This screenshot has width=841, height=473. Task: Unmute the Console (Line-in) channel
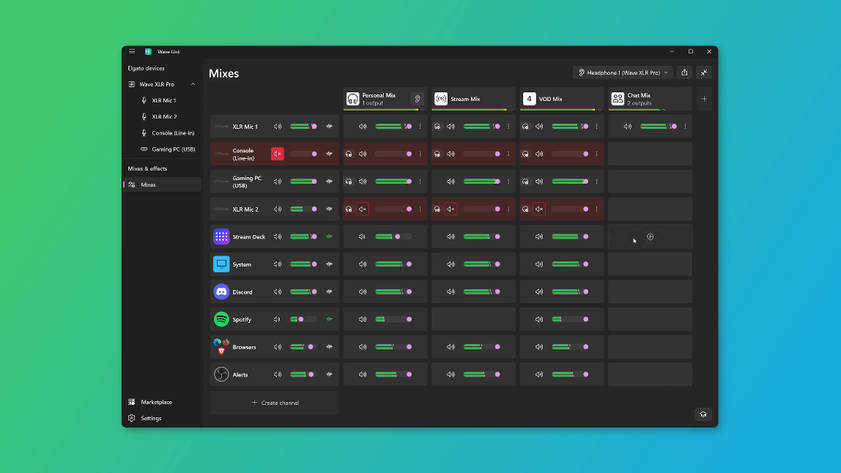pyautogui.click(x=277, y=154)
